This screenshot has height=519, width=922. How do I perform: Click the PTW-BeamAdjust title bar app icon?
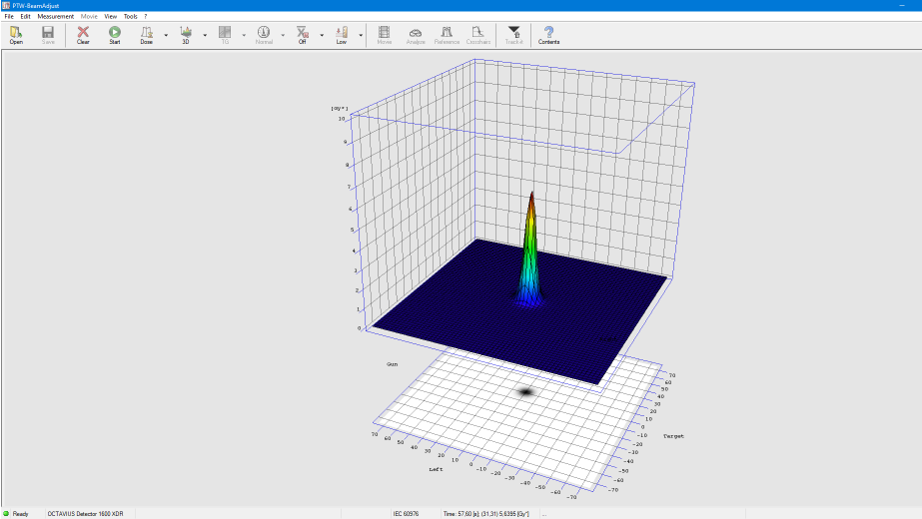(6, 5)
